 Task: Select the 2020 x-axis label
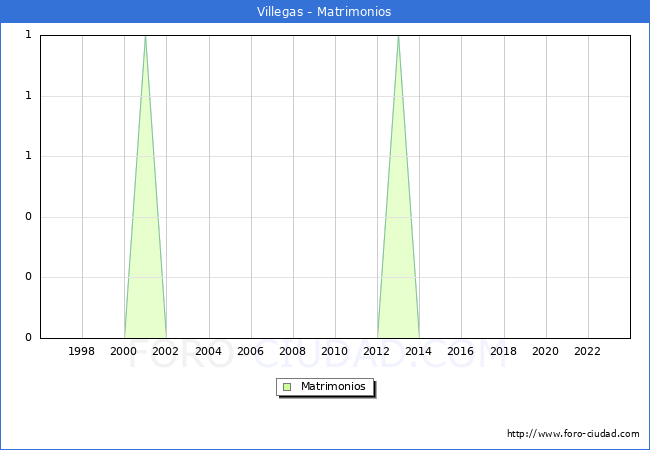(545, 351)
